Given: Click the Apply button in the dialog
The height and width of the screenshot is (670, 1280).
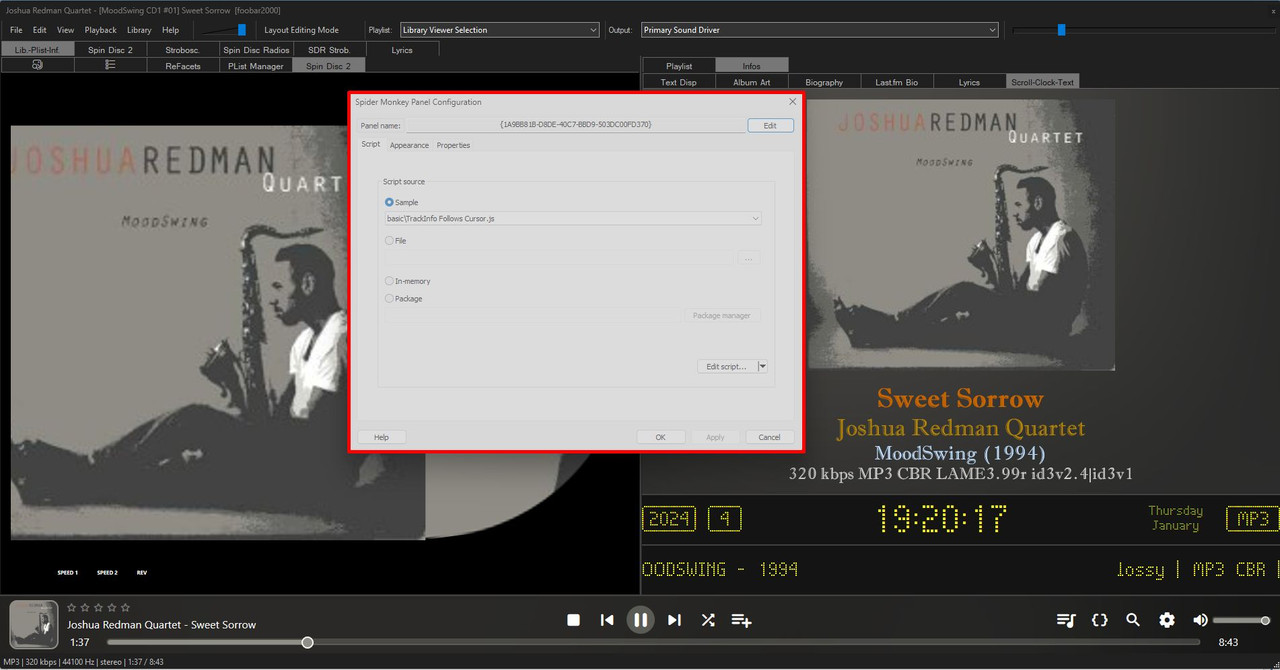Looking at the screenshot, I should [715, 437].
